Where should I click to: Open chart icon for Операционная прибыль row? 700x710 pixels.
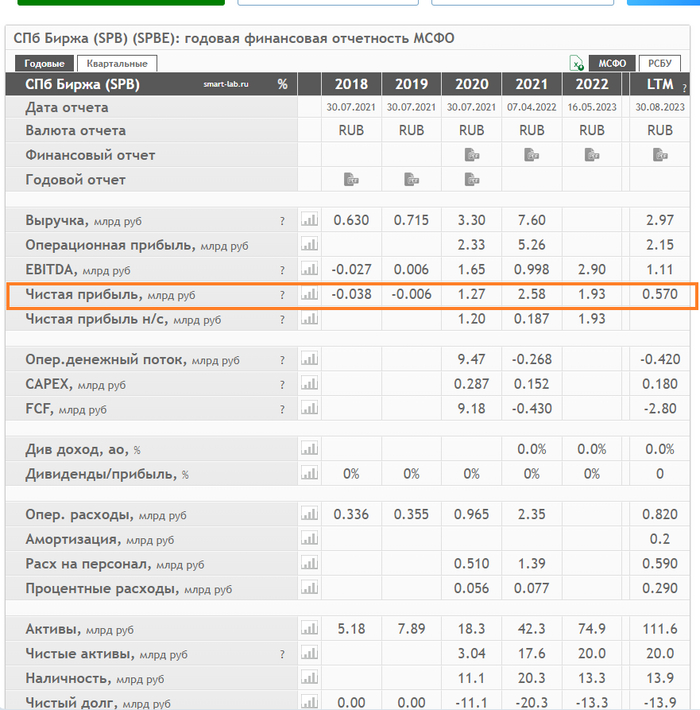(x=310, y=245)
